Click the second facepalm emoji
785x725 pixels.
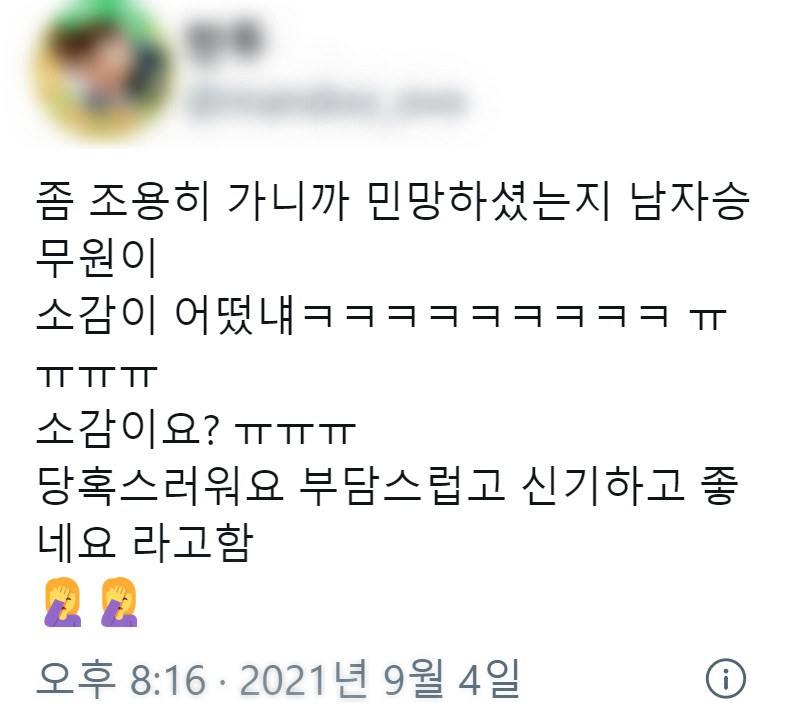tap(119, 601)
